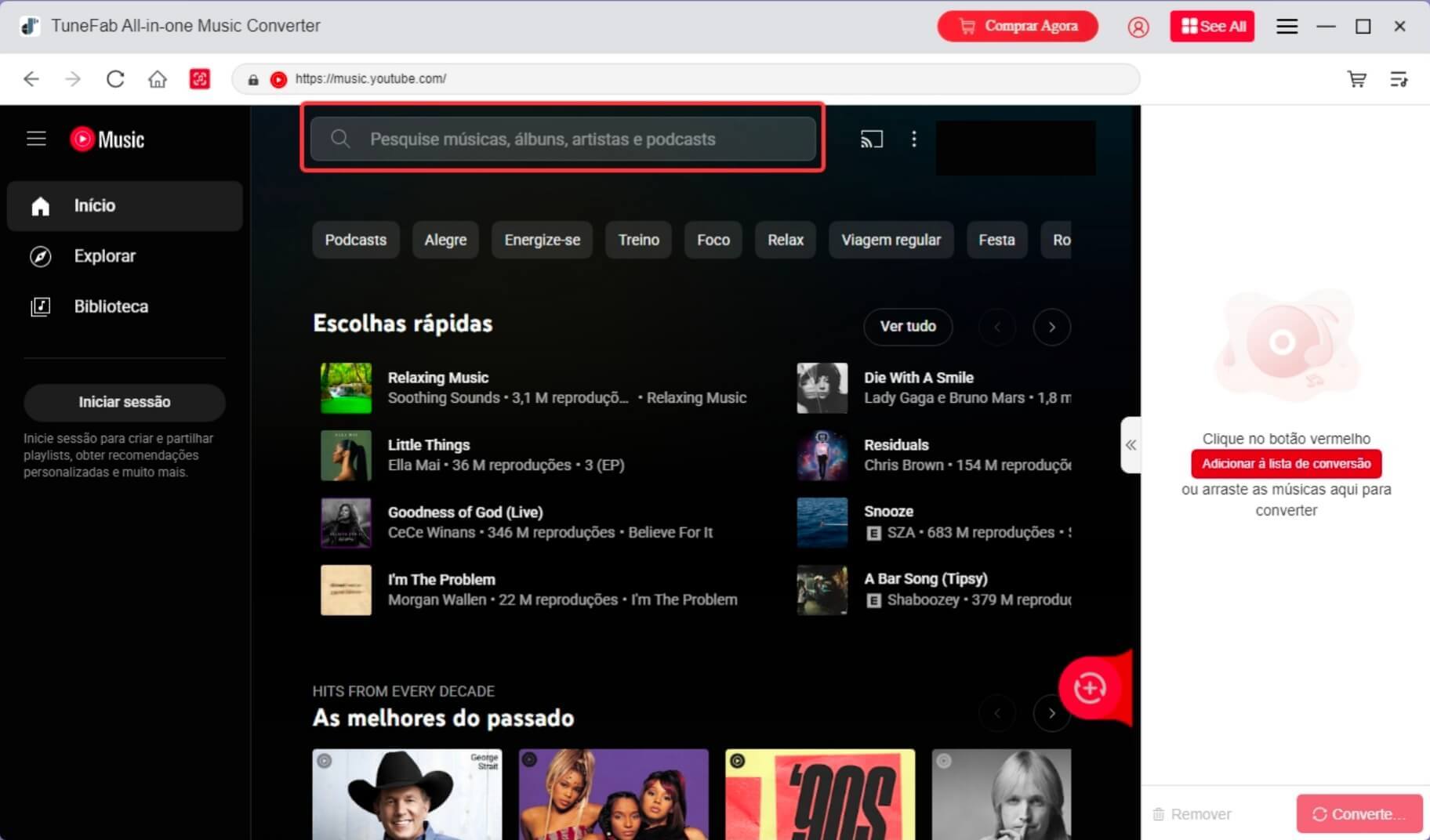Click the YouTube Music logo
The width and height of the screenshot is (1430, 840).
(107, 139)
